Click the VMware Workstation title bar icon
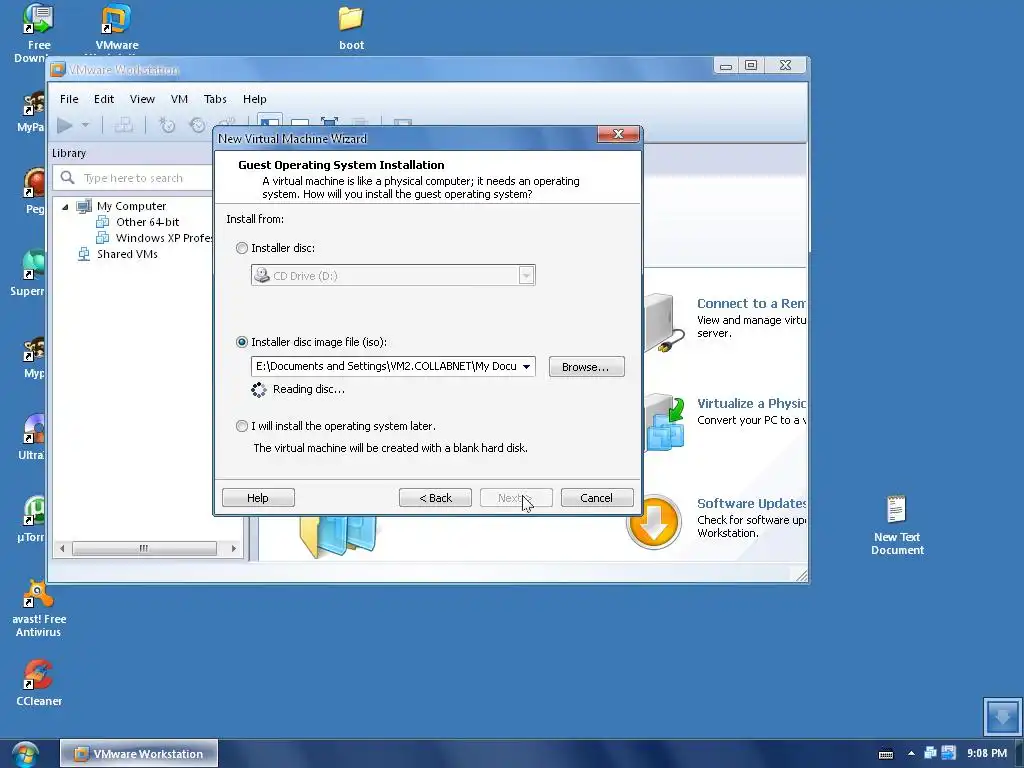This screenshot has height=768, width=1024. coord(57,70)
